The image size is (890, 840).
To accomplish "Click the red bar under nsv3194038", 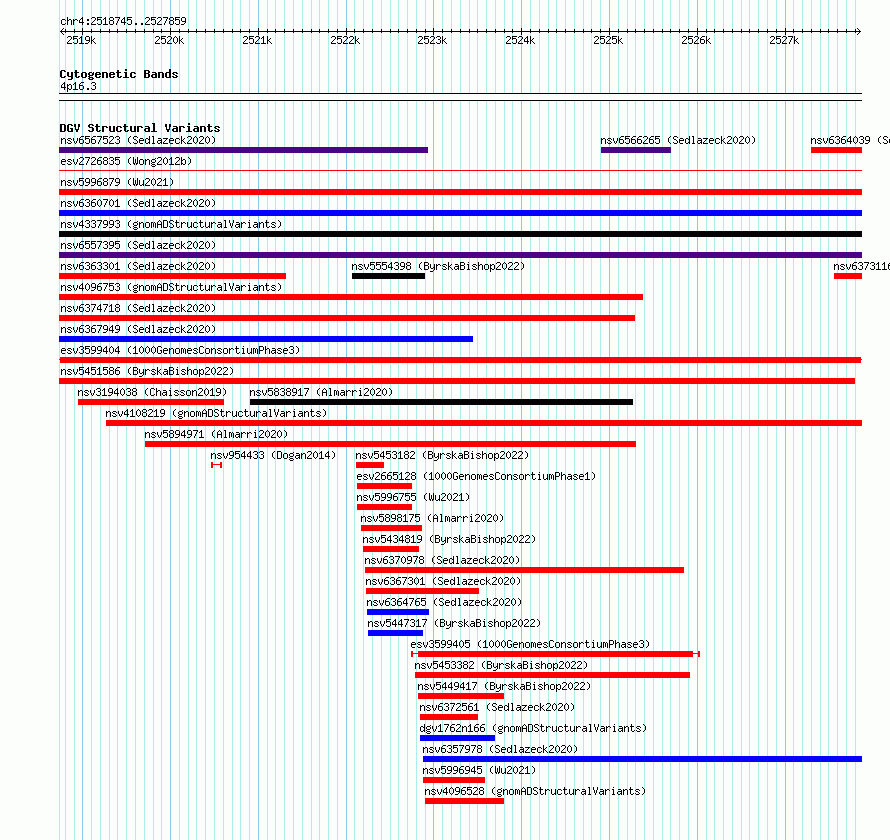I will coord(151,402).
